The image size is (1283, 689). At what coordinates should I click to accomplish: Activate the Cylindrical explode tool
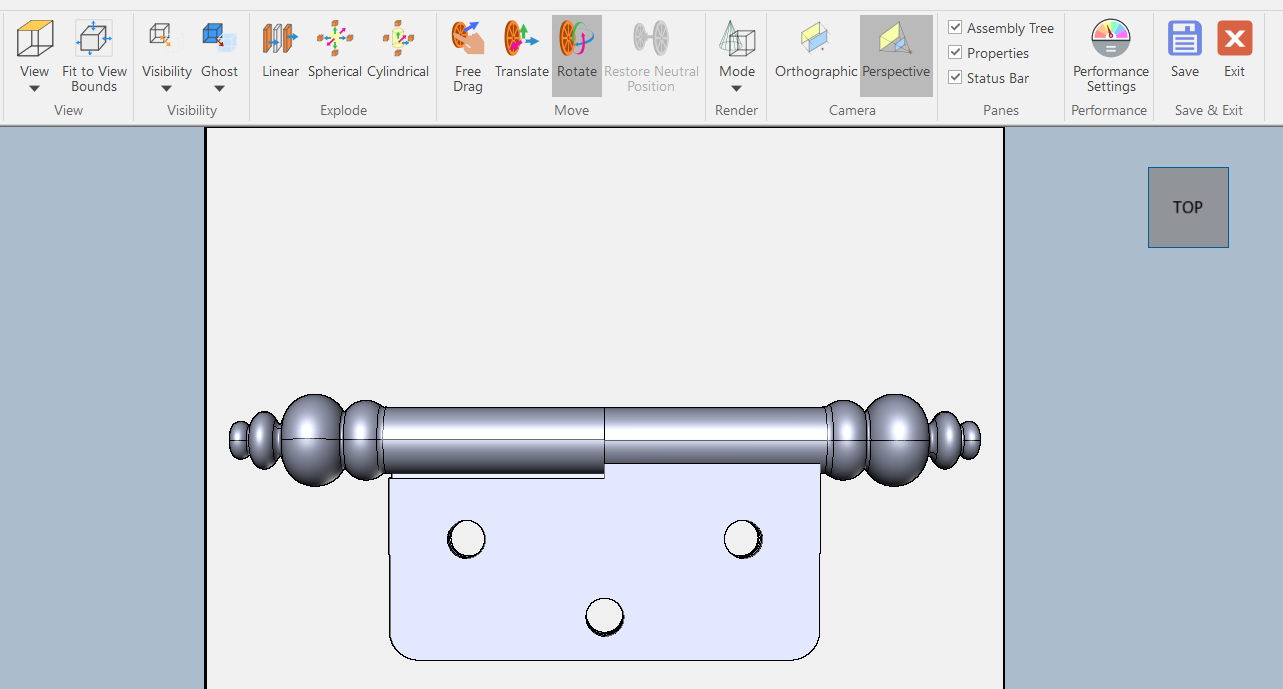pyautogui.click(x=397, y=40)
